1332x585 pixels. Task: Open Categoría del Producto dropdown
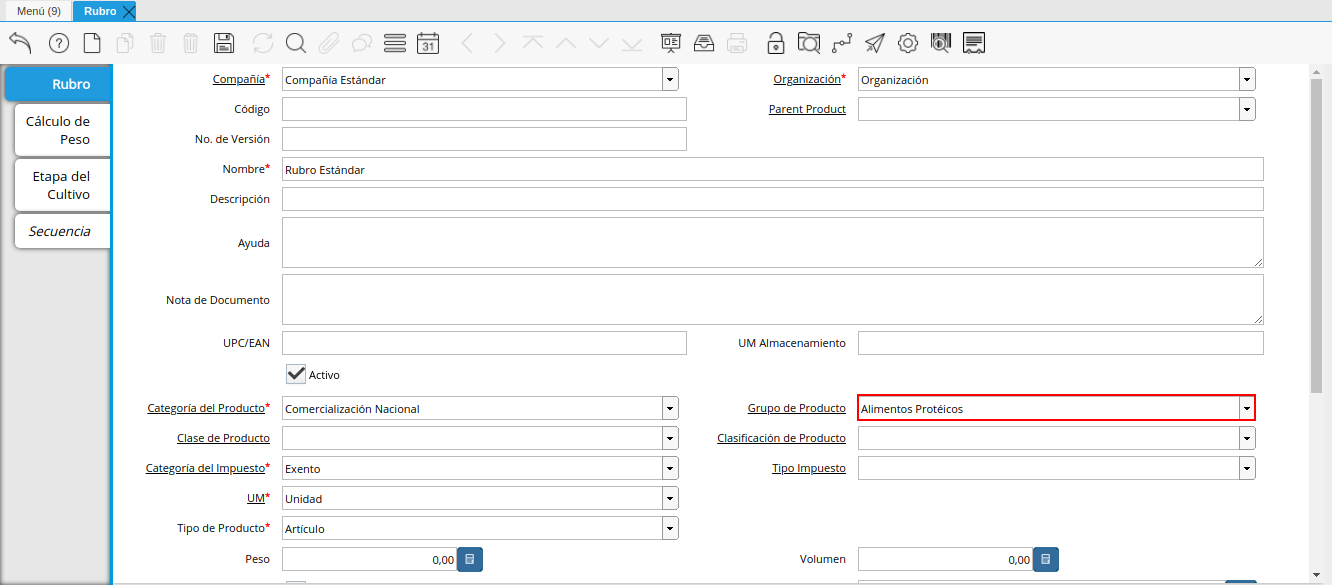[670, 409]
